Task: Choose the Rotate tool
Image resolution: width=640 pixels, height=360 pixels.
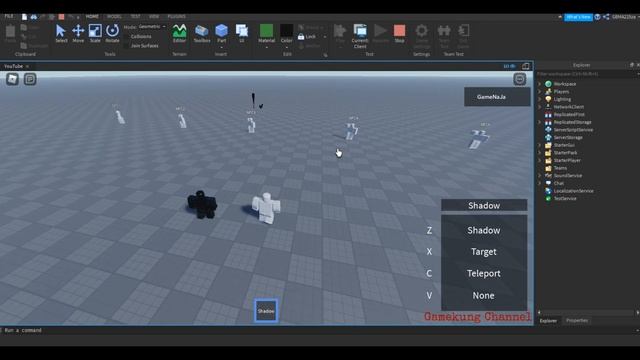Action: (x=112, y=33)
